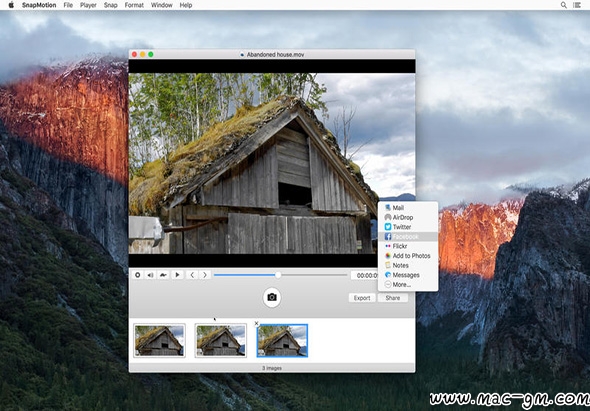Capture a snapshot with the camera button
Image resolution: width=590 pixels, height=411 pixels.
[x=272, y=297]
